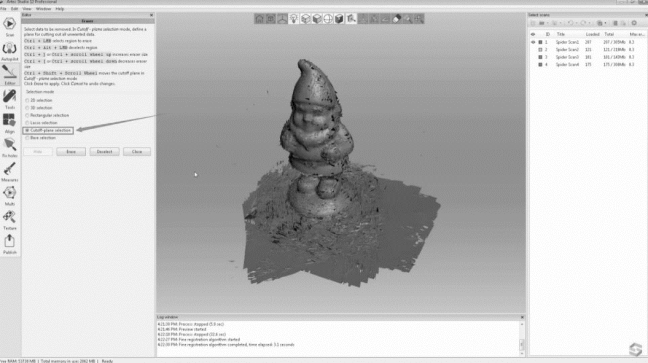Open the Align tool in sidebar
Viewport: 648px width, 363px height.
[x=10, y=123]
